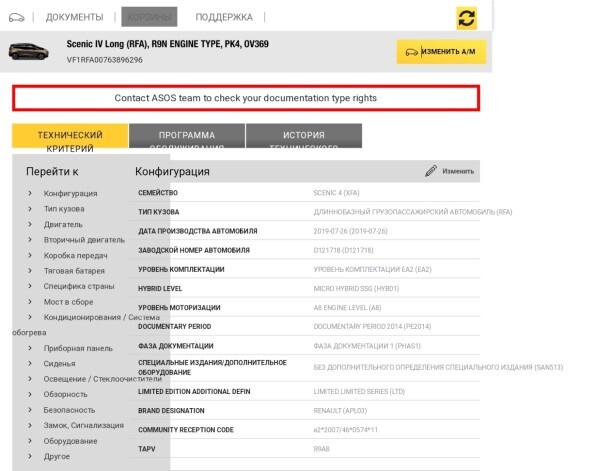612x471 pixels.
Task: Click the СЕМЕЙСТВО row label
Action: [x=158, y=193]
